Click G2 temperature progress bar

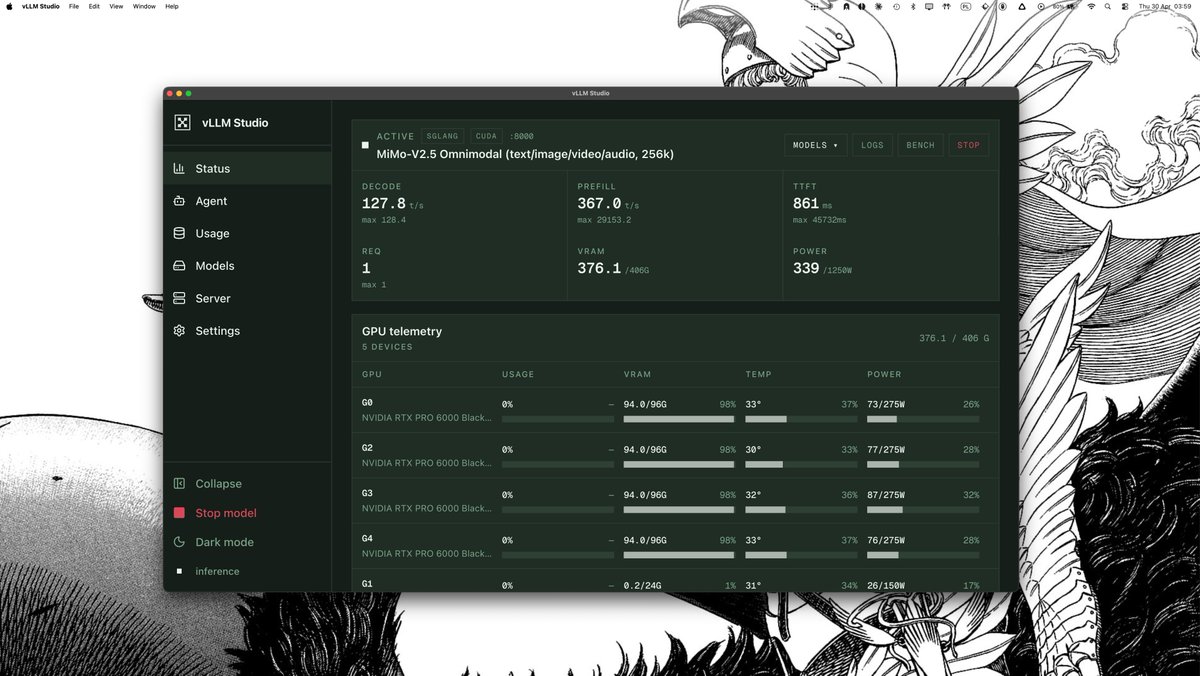pos(801,464)
